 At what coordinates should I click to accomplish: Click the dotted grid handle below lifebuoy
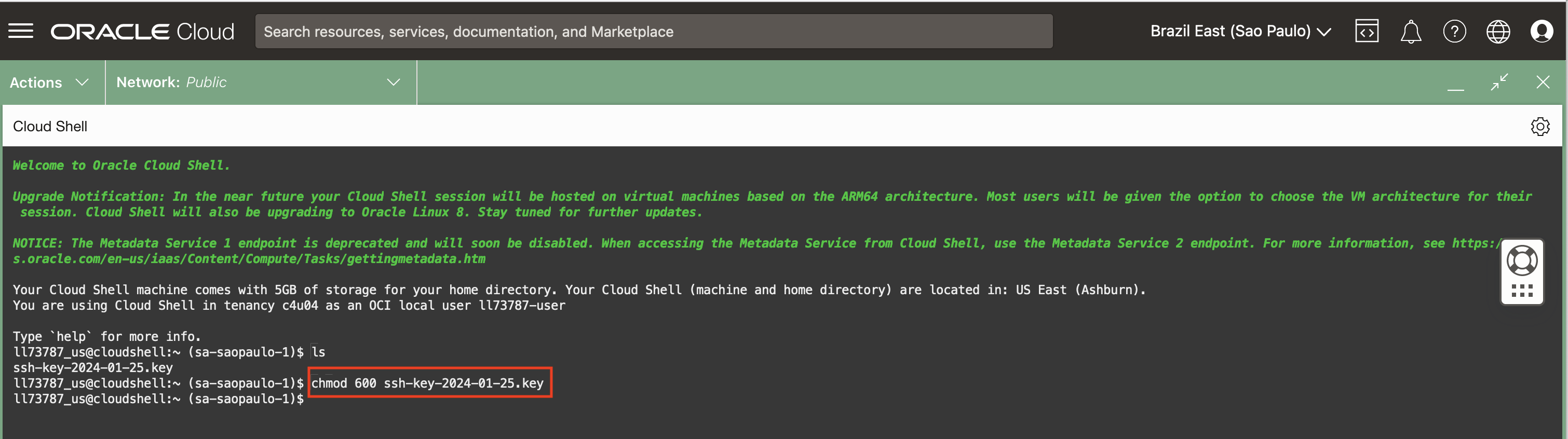pyautogui.click(x=1522, y=291)
